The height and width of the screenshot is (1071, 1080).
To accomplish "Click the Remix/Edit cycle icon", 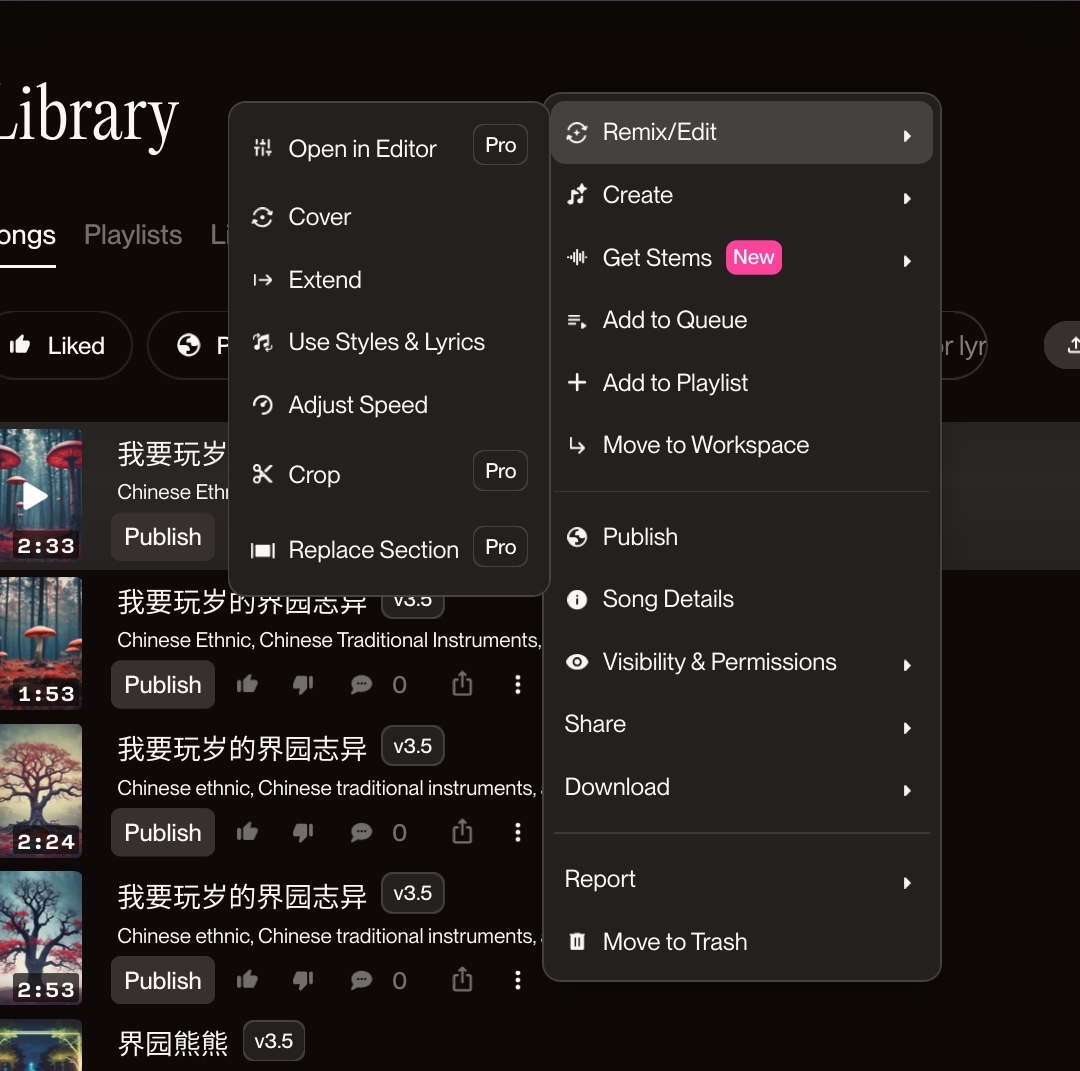I will [577, 132].
